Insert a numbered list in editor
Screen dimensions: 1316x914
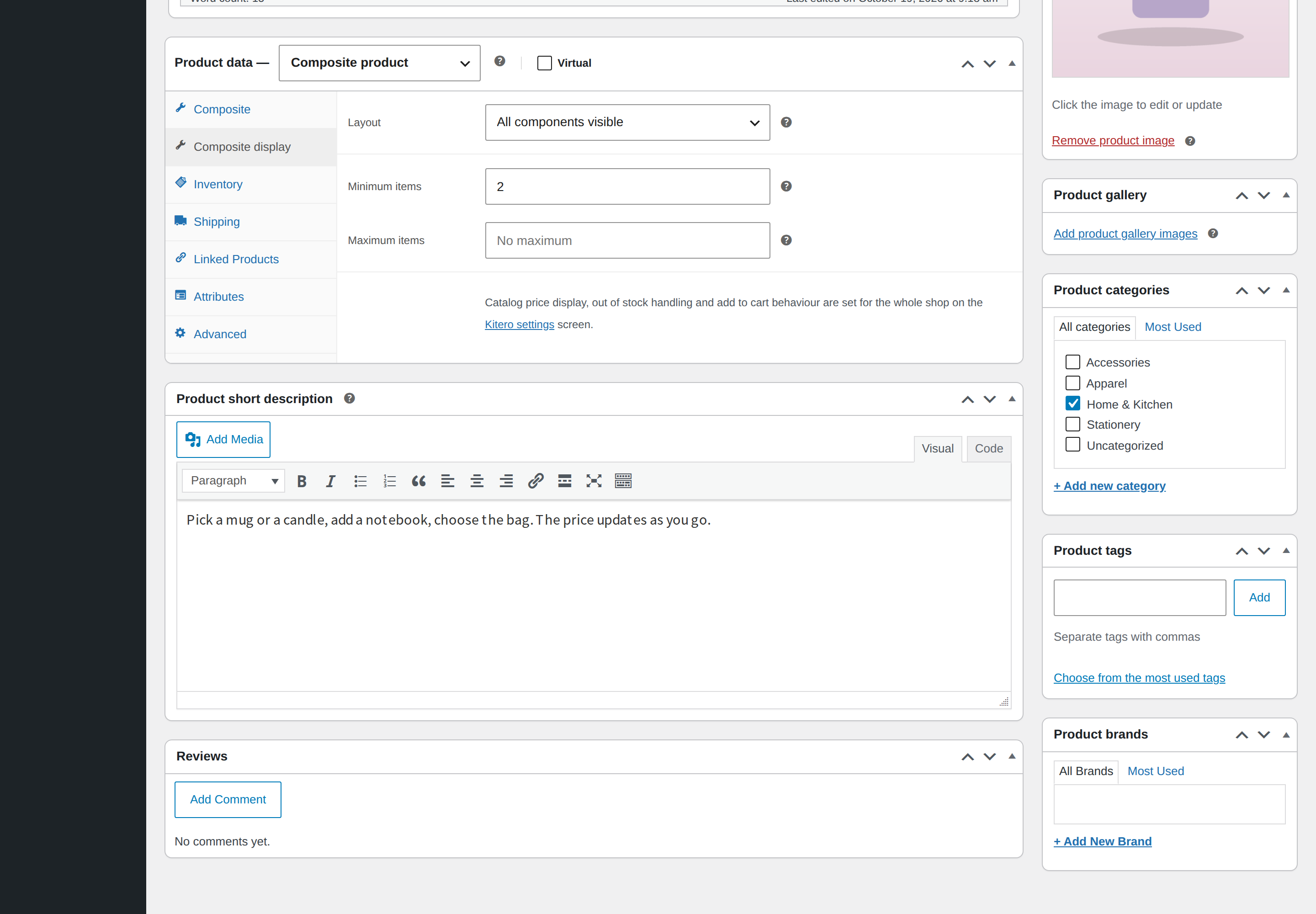389,481
